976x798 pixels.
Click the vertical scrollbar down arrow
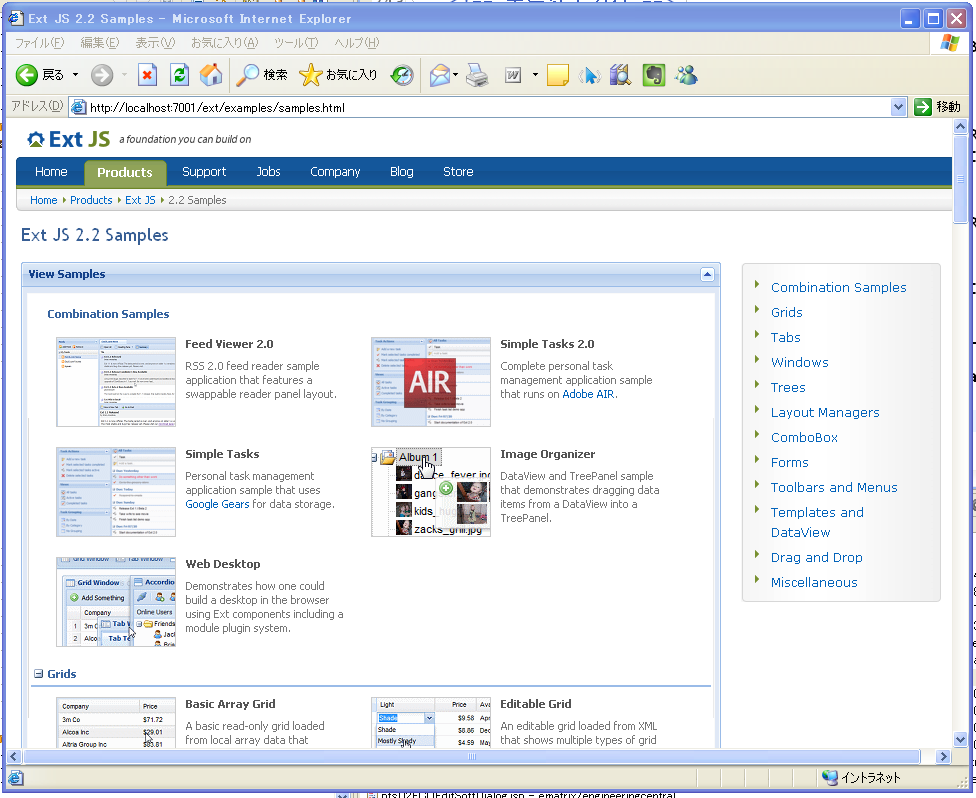coord(960,739)
